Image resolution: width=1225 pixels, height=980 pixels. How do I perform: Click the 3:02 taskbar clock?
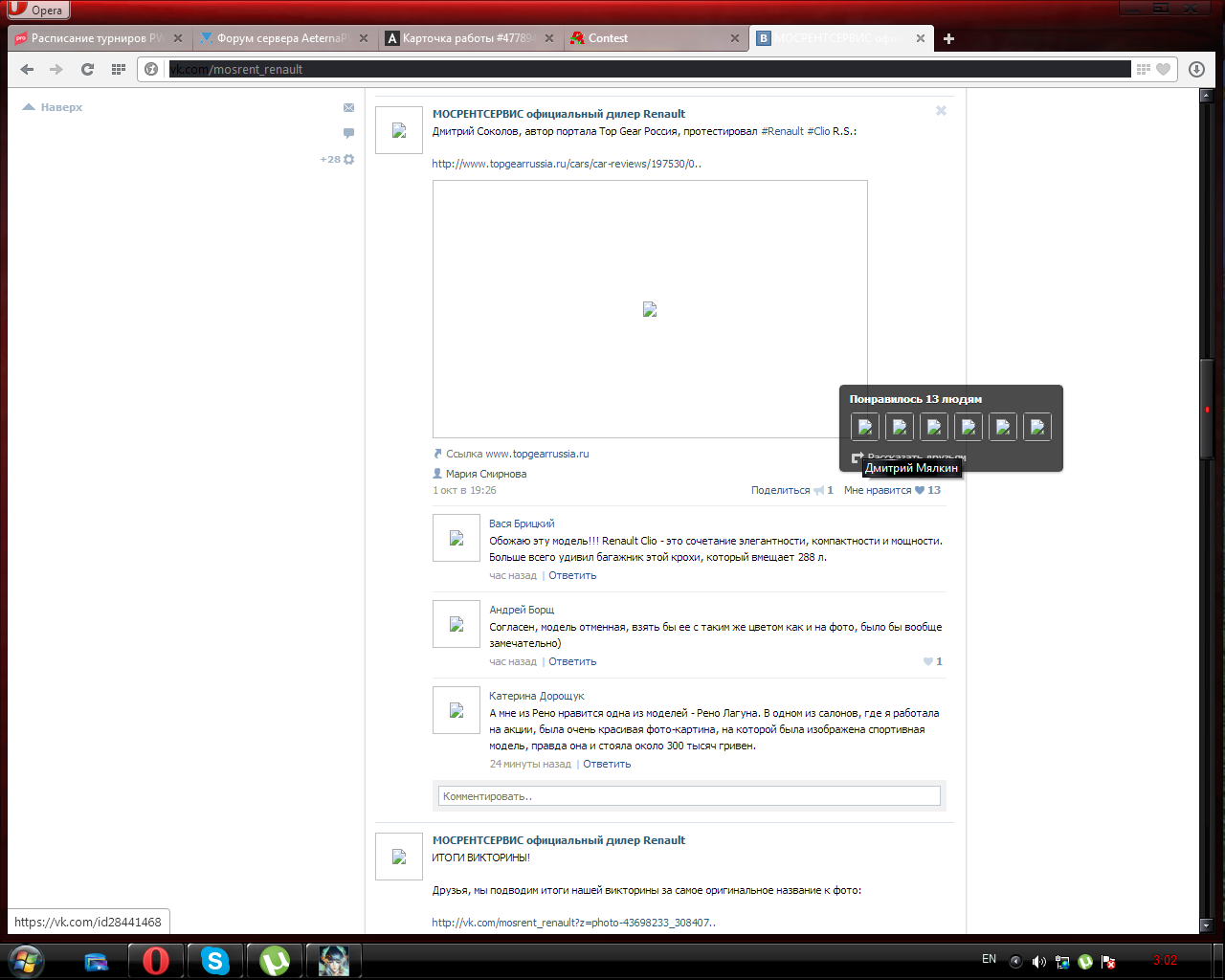pyautogui.click(x=1165, y=960)
